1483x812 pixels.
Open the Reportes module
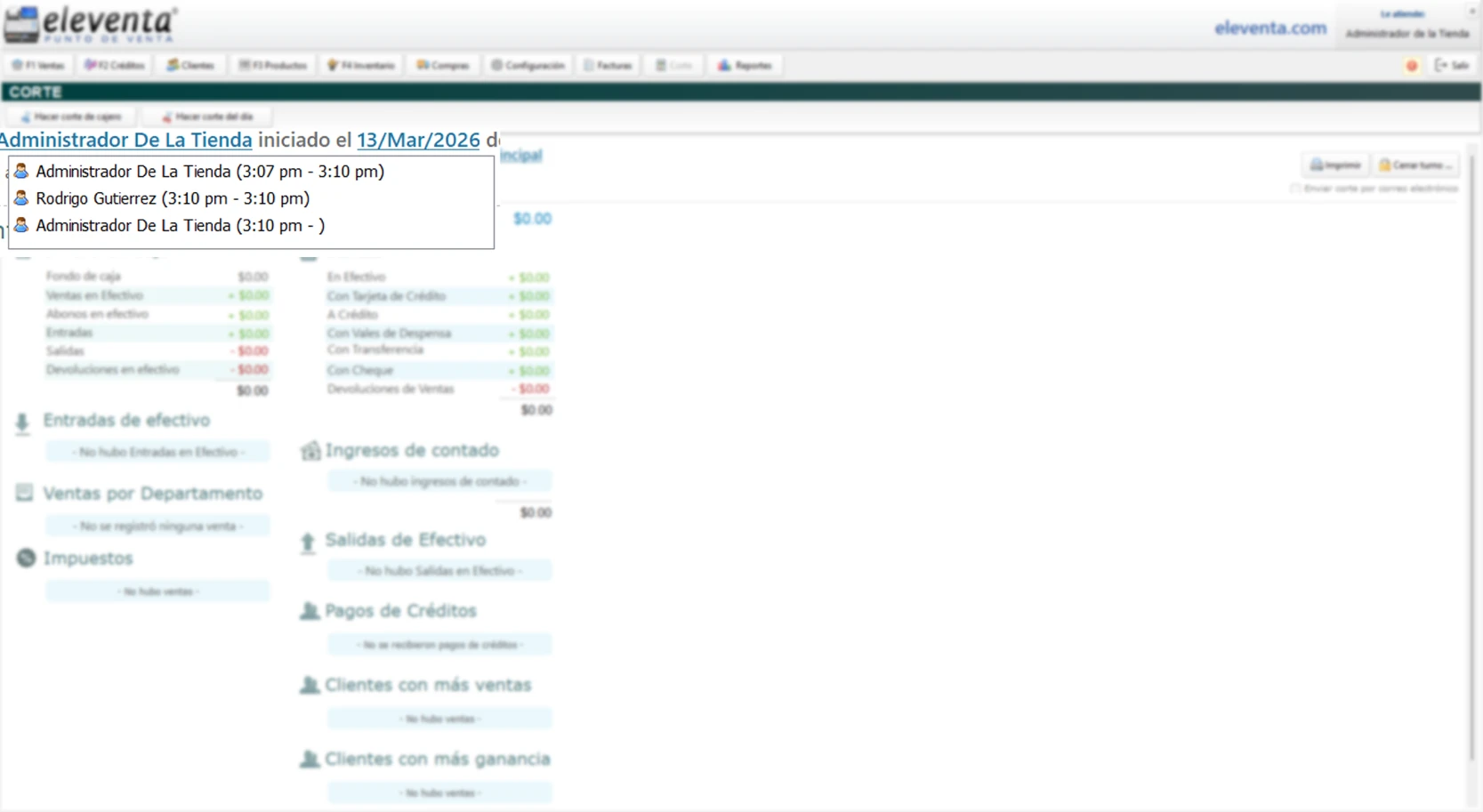pyautogui.click(x=746, y=66)
